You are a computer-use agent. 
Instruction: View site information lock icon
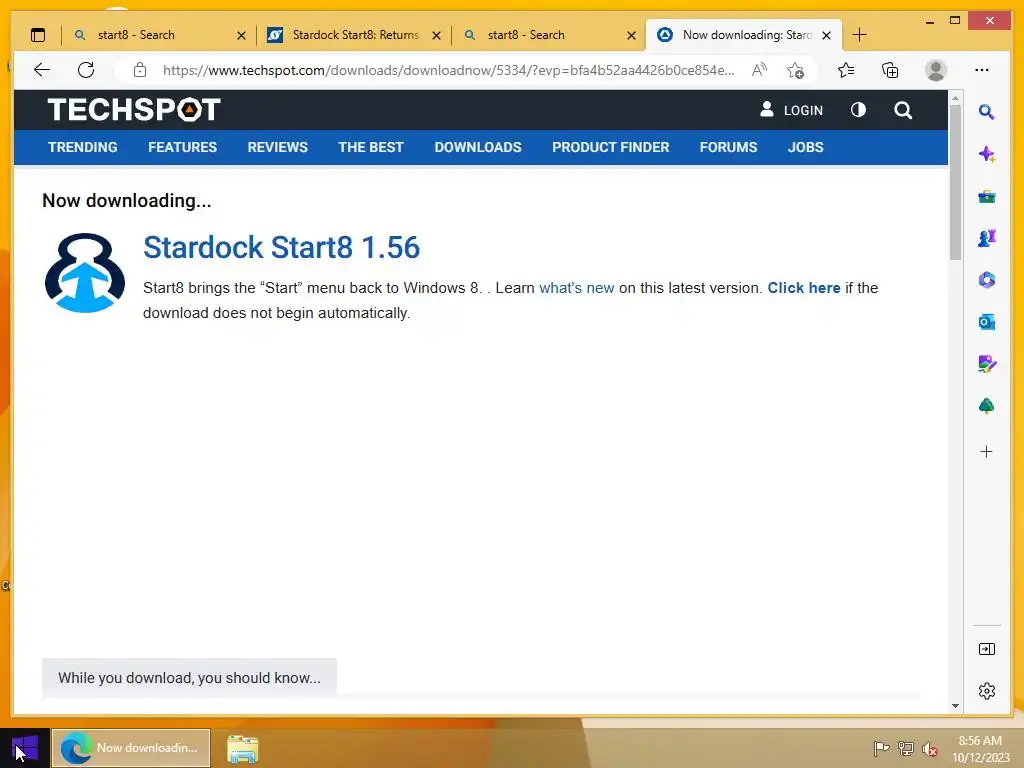pyautogui.click(x=140, y=70)
